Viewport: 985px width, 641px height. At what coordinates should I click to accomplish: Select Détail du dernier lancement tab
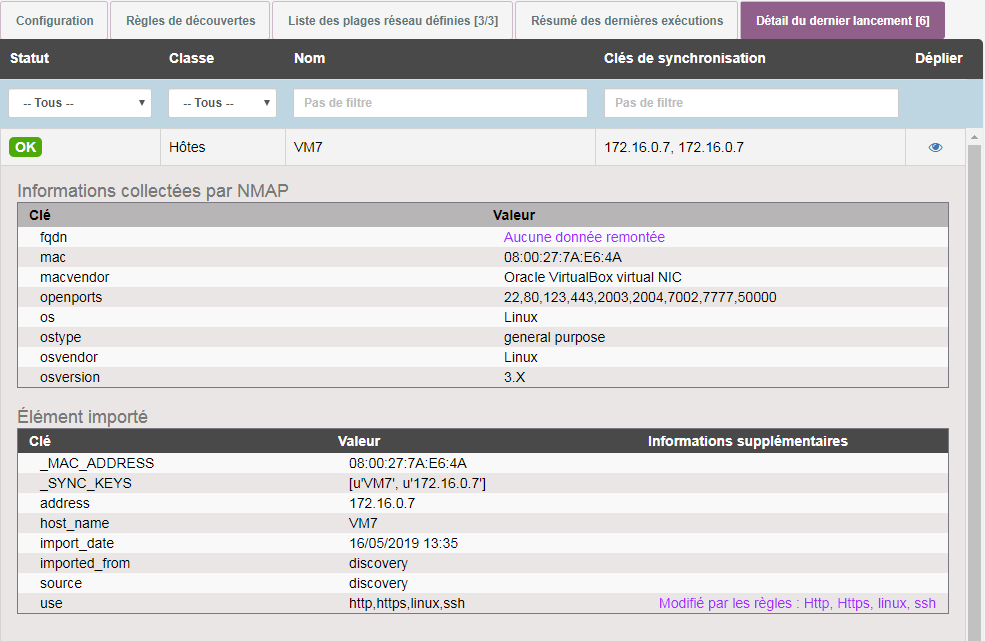(842, 20)
